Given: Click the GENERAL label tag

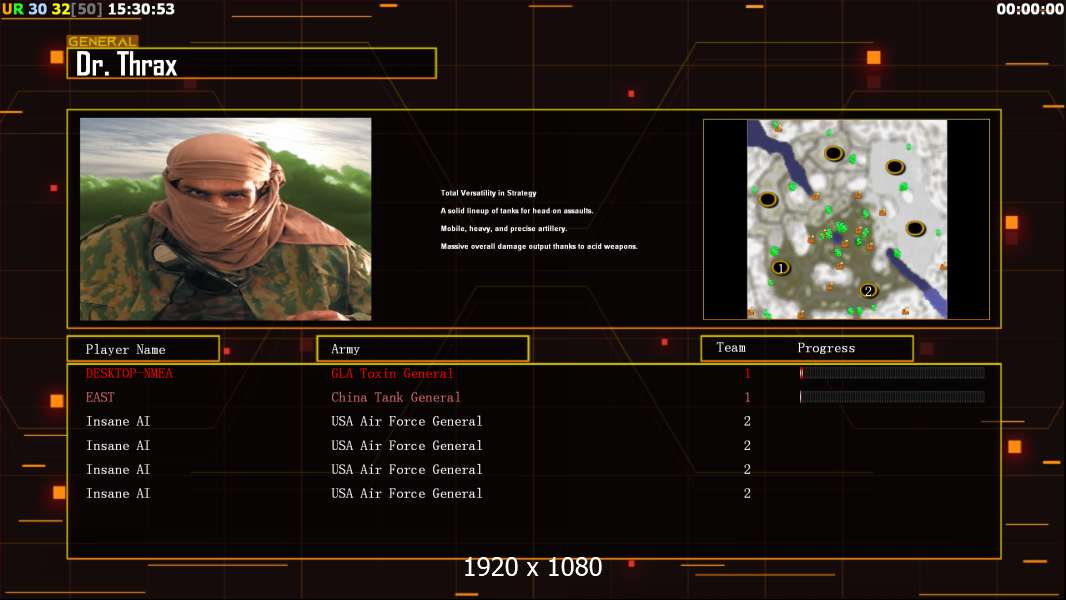Looking at the screenshot, I should tap(103, 41).
